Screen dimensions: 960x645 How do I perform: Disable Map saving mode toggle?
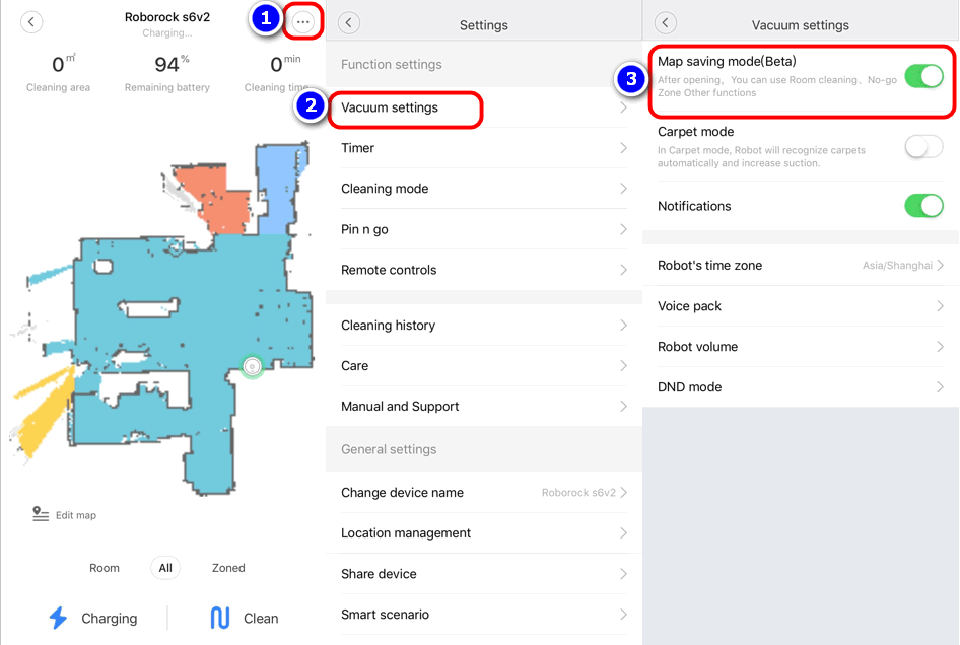923,76
